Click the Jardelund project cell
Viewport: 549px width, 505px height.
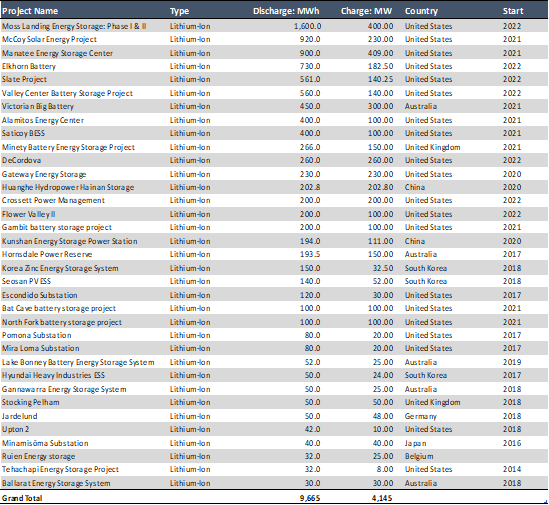tap(19, 416)
